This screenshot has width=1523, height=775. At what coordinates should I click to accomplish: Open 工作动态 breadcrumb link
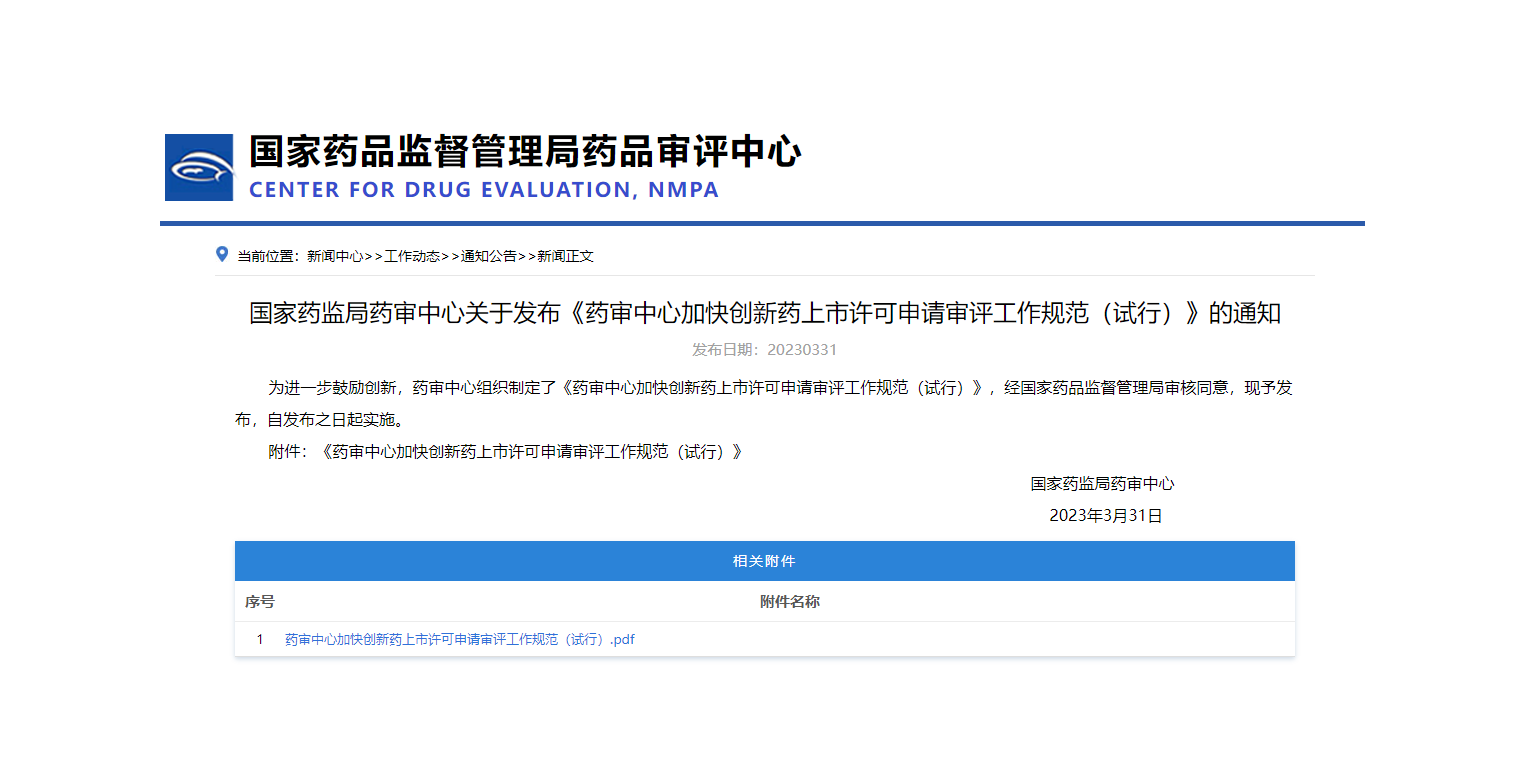(412, 256)
